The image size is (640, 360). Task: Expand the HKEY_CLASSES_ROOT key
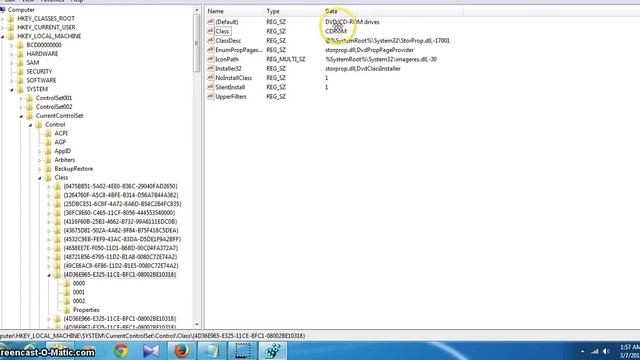click(3, 19)
